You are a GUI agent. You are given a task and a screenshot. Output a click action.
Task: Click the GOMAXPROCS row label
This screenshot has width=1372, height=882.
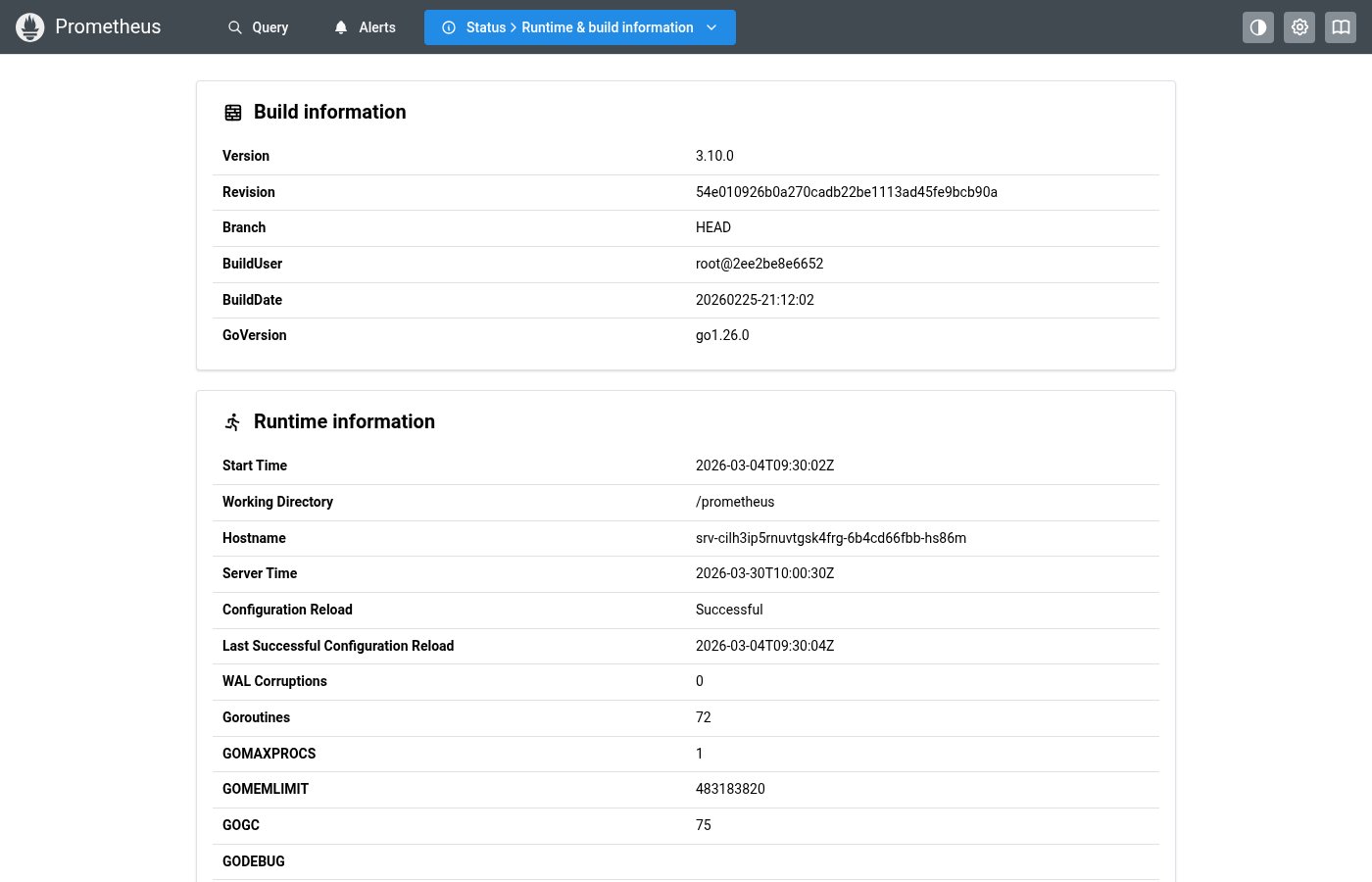point(269,754)
